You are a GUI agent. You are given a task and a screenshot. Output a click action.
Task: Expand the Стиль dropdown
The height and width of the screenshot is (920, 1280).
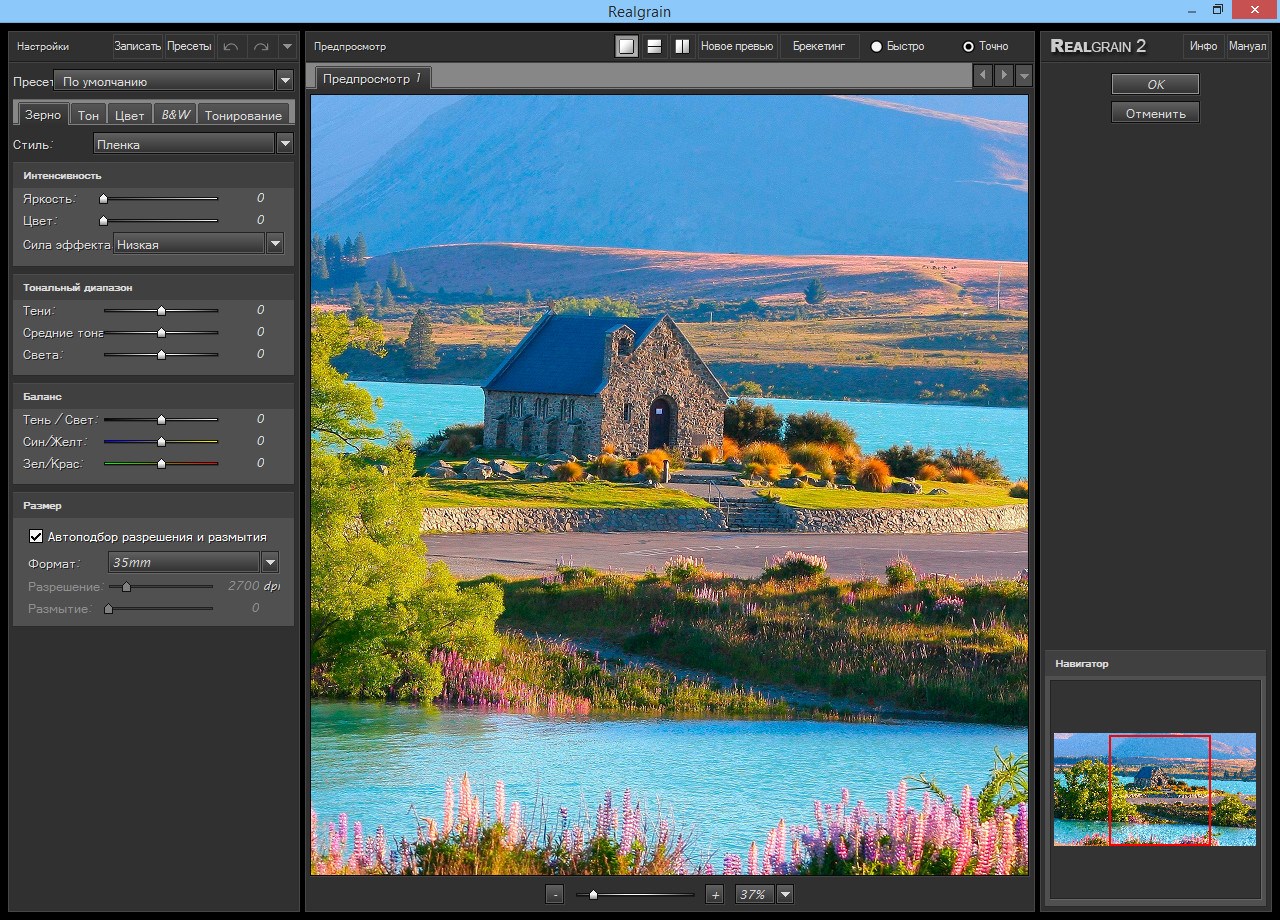tap(285, 144)
